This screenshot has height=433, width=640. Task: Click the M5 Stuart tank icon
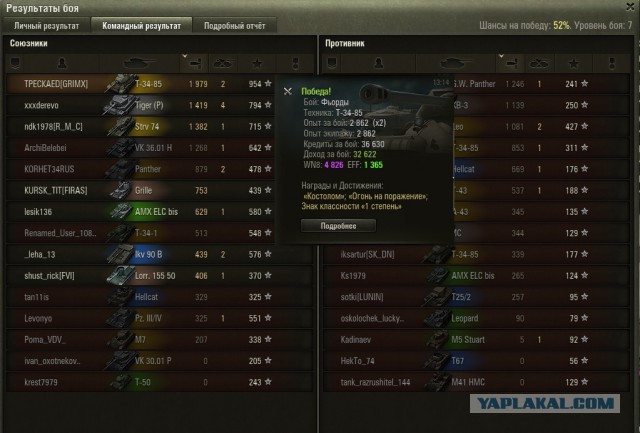click(437, 340)
